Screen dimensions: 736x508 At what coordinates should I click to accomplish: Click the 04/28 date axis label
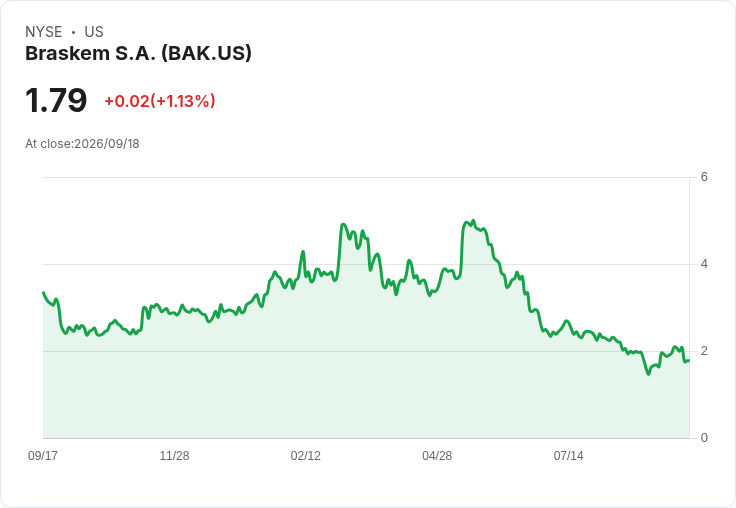pyautogui.click(x=437, y=456)
